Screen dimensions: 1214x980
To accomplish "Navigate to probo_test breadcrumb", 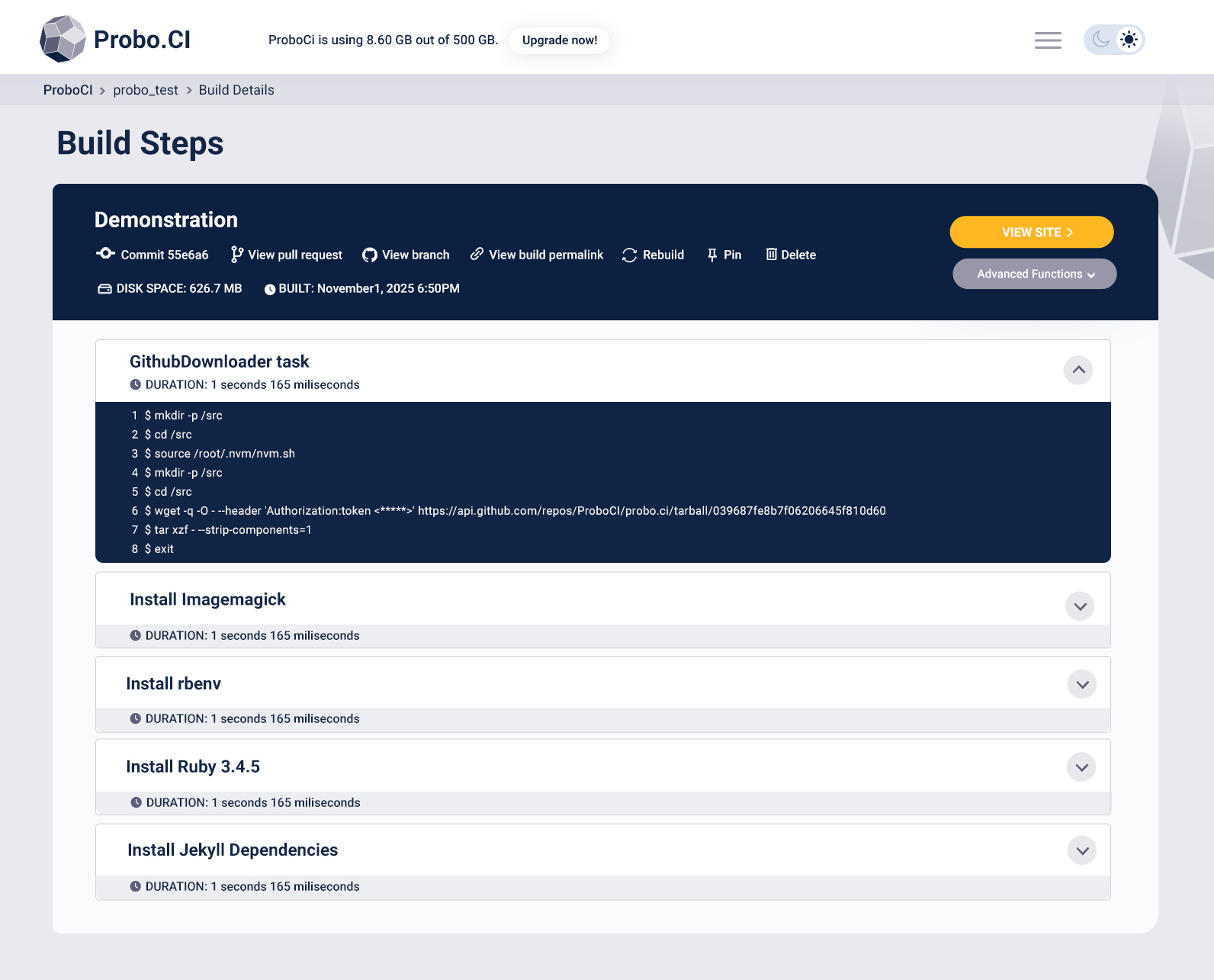I will click(x=146, y=90).
